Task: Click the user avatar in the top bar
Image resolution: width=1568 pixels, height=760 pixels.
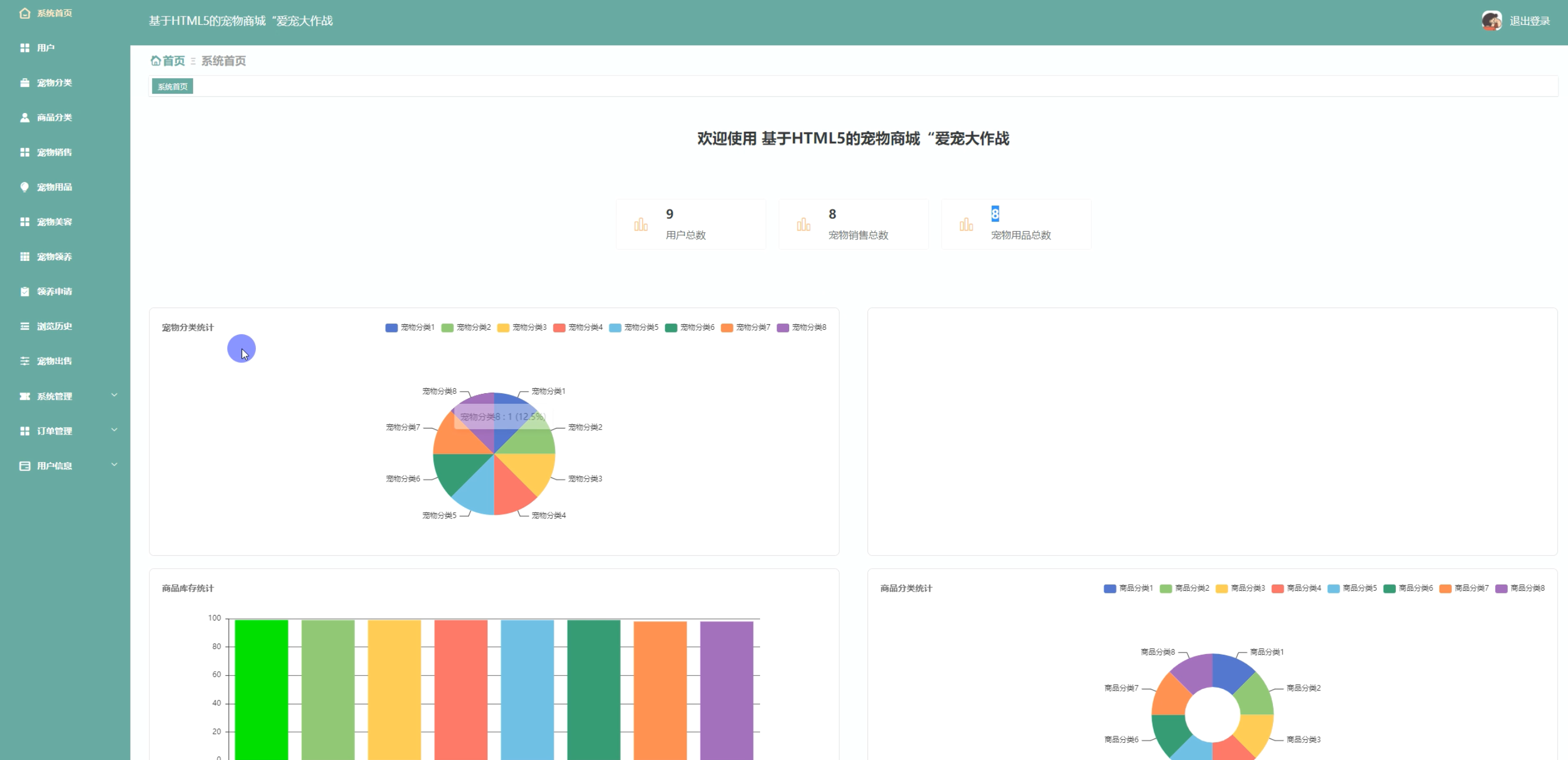Action: pyautogui.click(x=1491, y=21)
